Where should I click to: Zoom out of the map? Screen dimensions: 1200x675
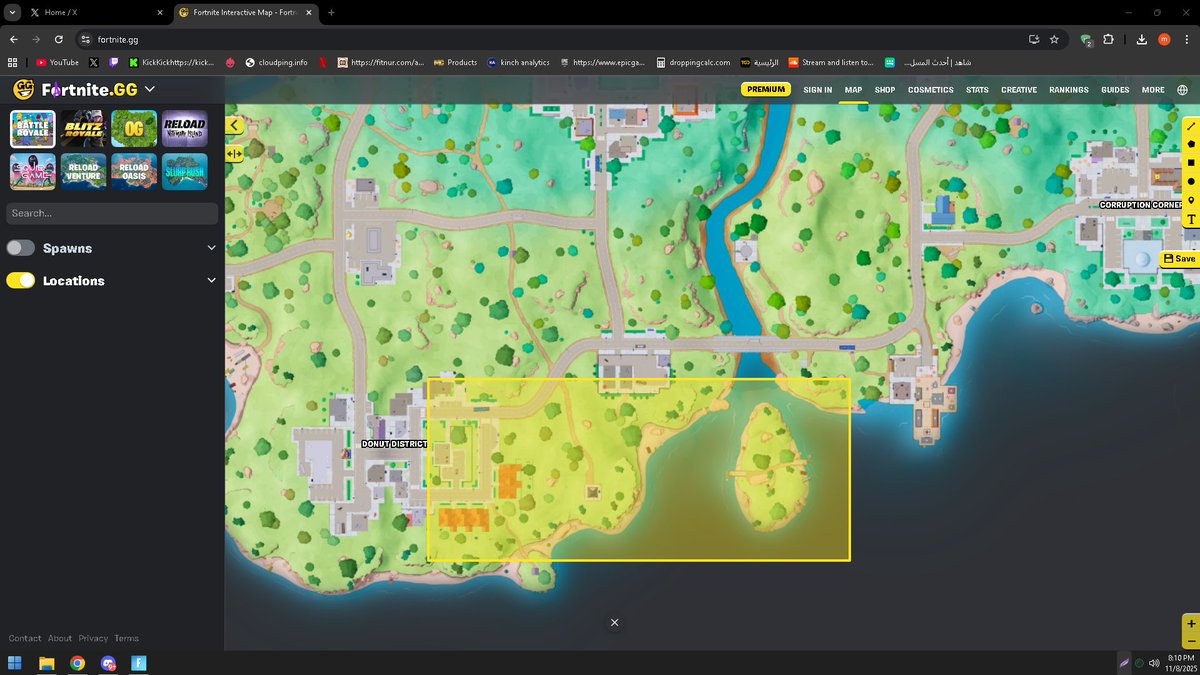pyautogui.click(x=1191, y=641)
